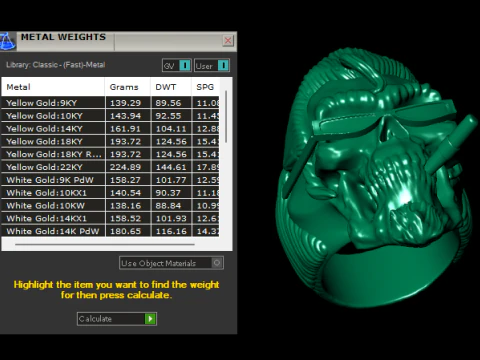Image resolution: width=480 pixels, height=360 pixels.
Task: Click the 224.89 grams value
Action: [x=126, y=167]
